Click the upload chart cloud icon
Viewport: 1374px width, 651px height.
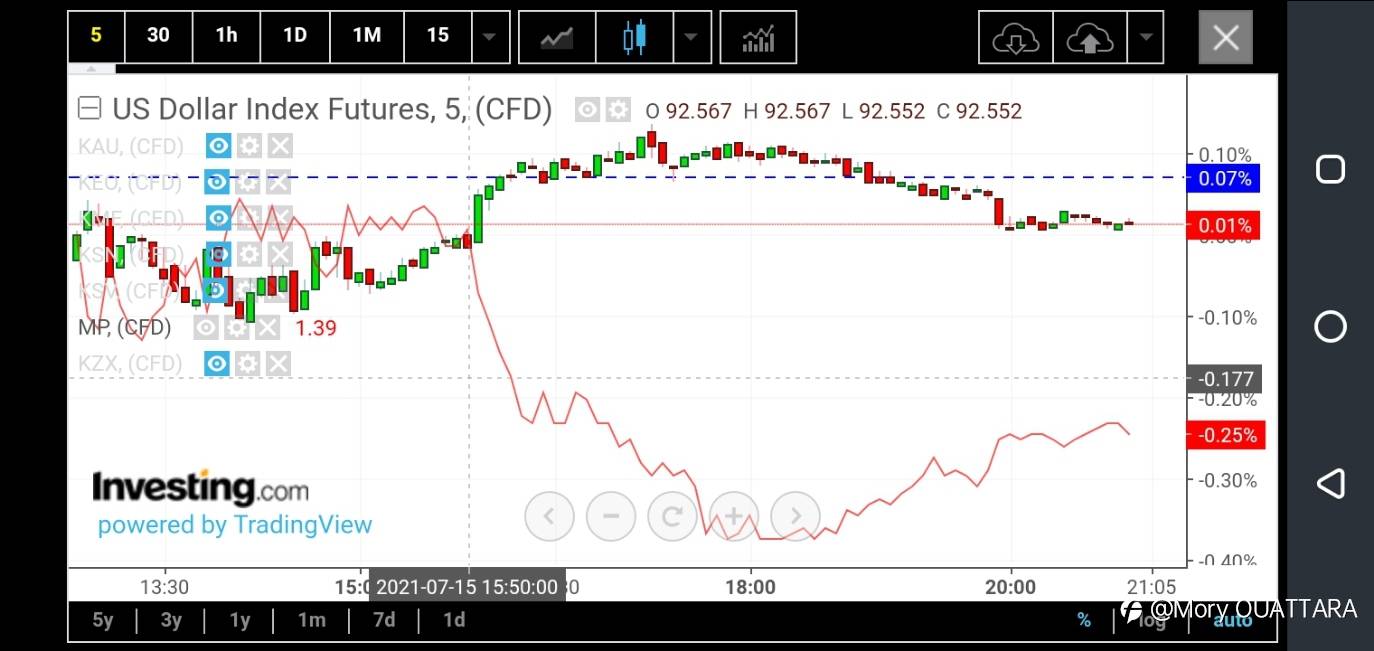[x=1089, y=37]
